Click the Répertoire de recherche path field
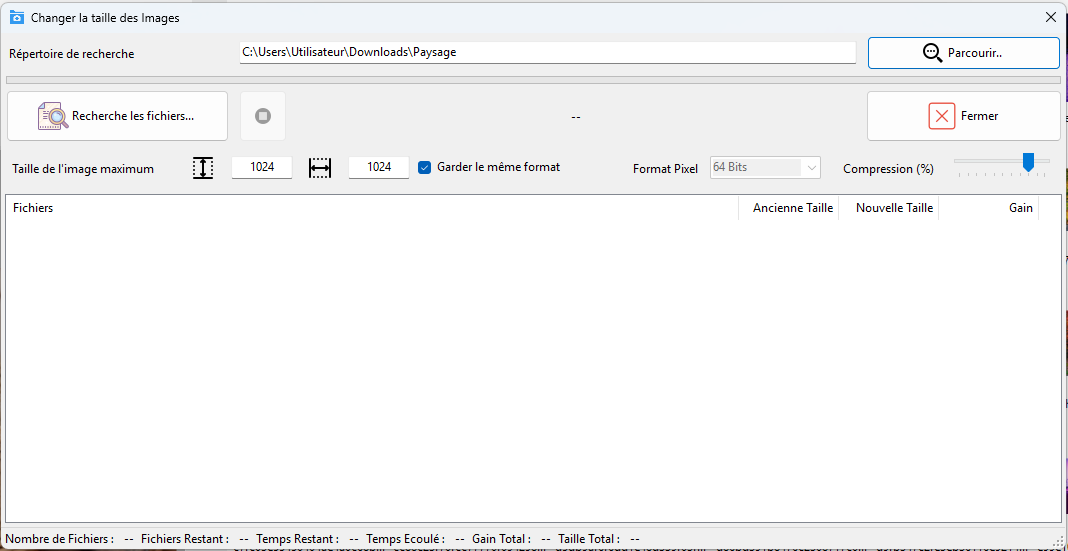 [x=547, y=52]
